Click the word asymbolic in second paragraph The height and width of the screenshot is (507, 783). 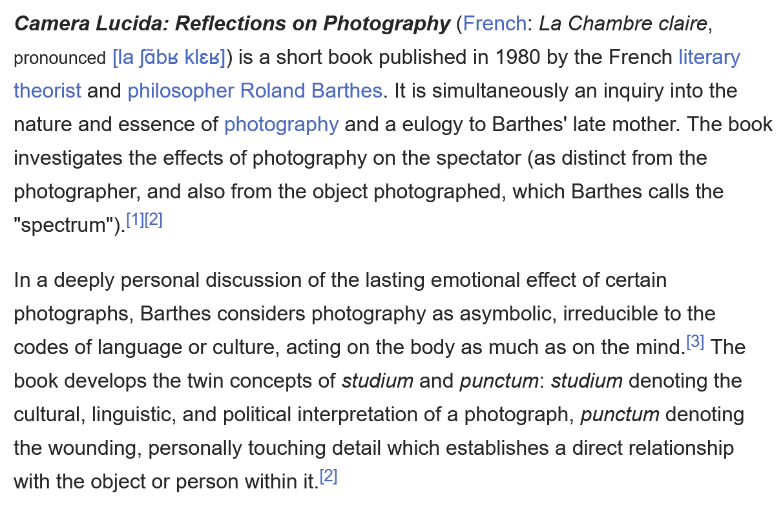click(x=505, y=314)
